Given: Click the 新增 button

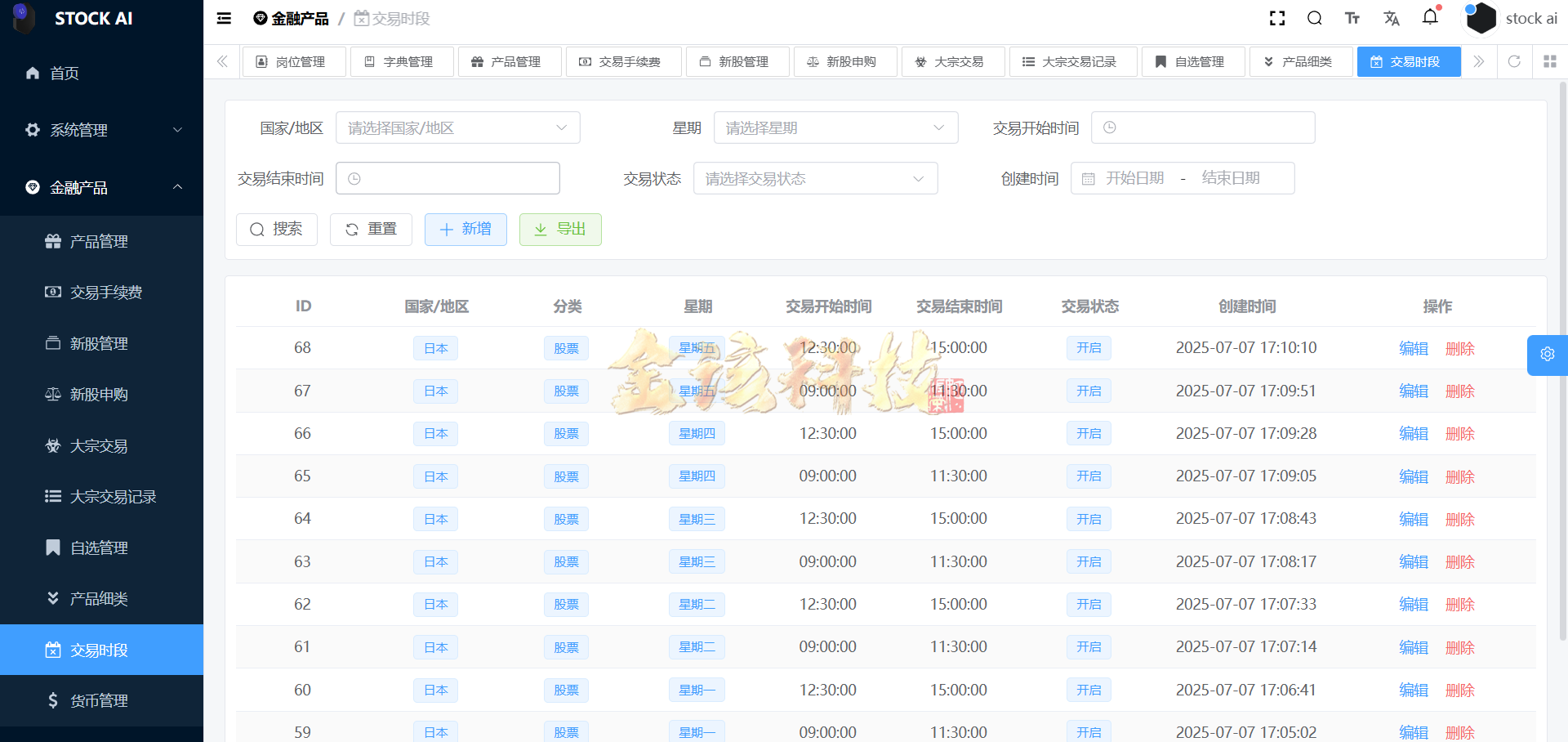Looking at the screenshot, I should coord(465,230).
